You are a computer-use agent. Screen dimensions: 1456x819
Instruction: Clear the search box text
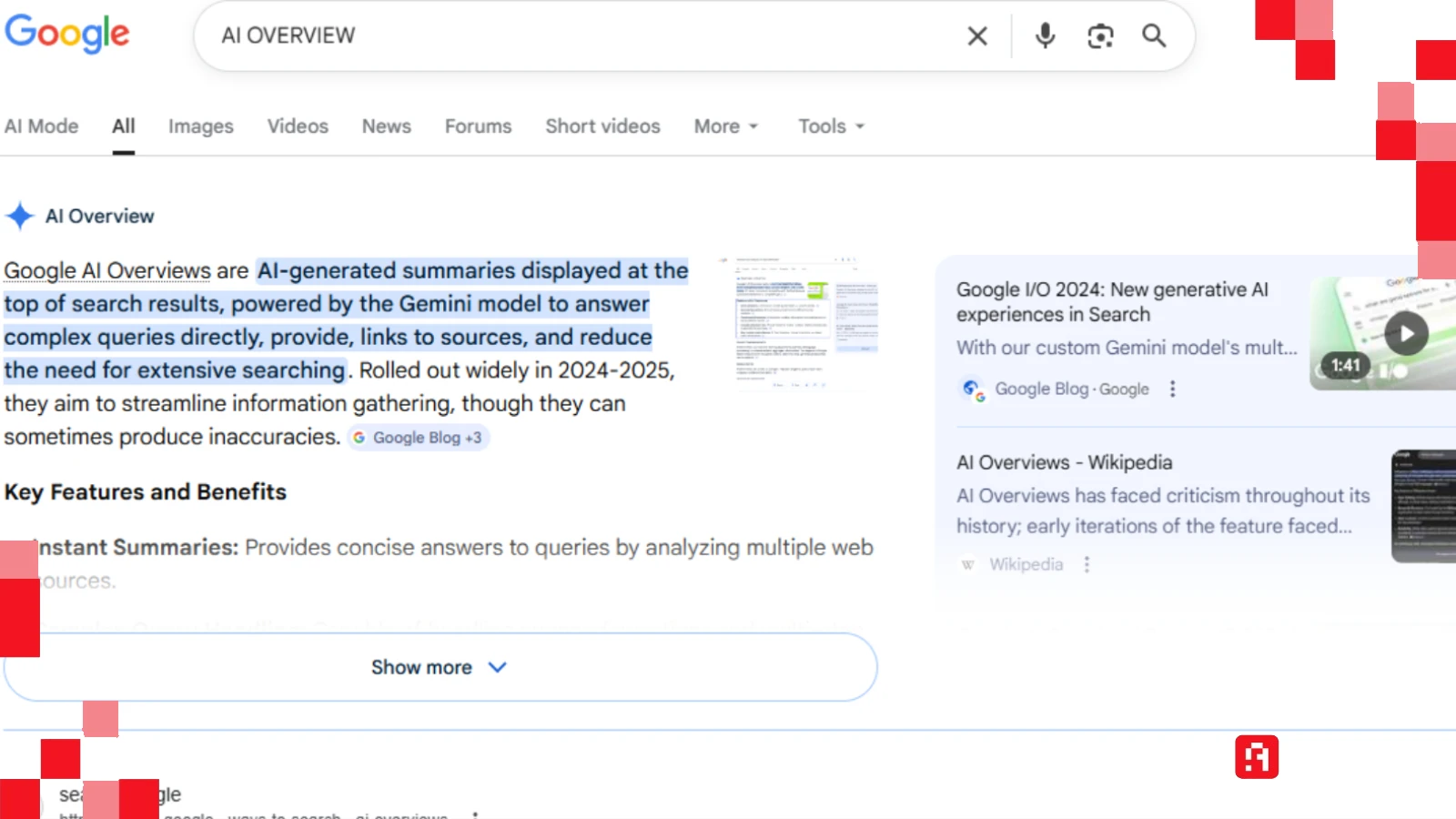977,36
